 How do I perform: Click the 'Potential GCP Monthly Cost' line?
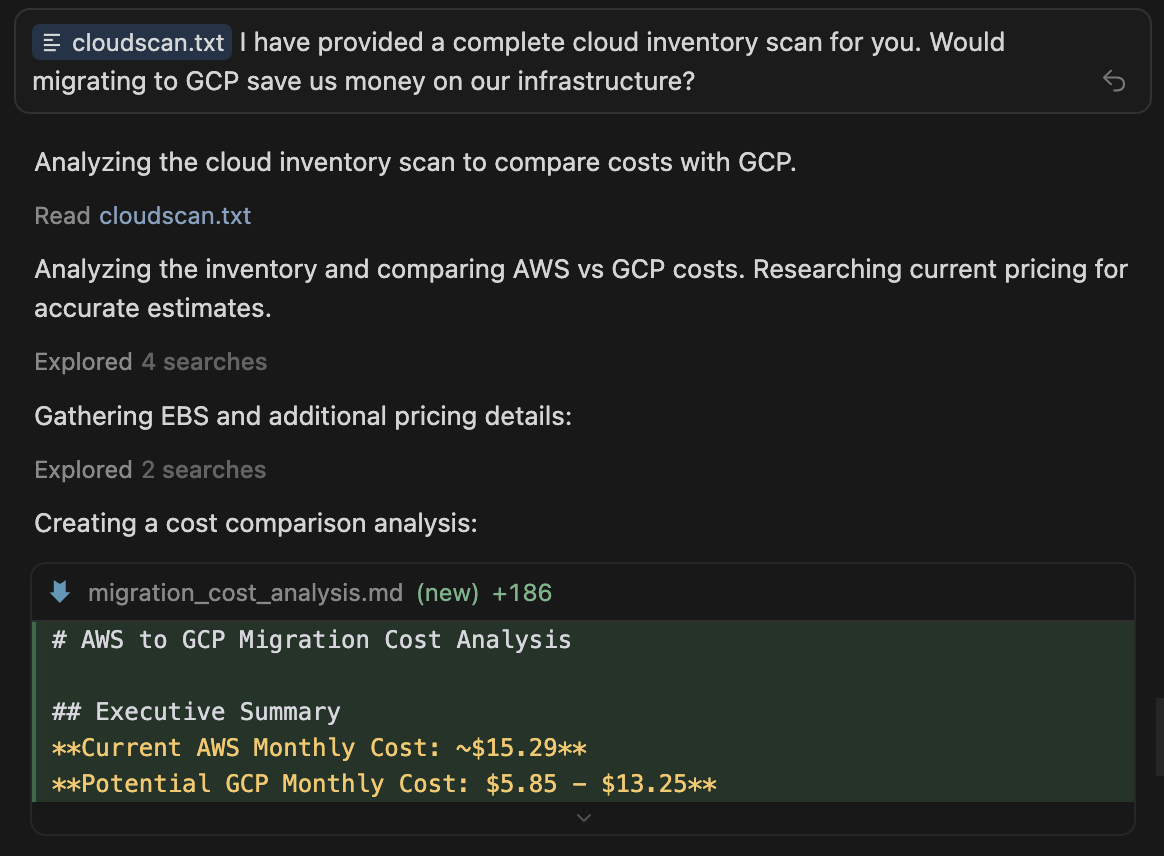click(385, 783)
